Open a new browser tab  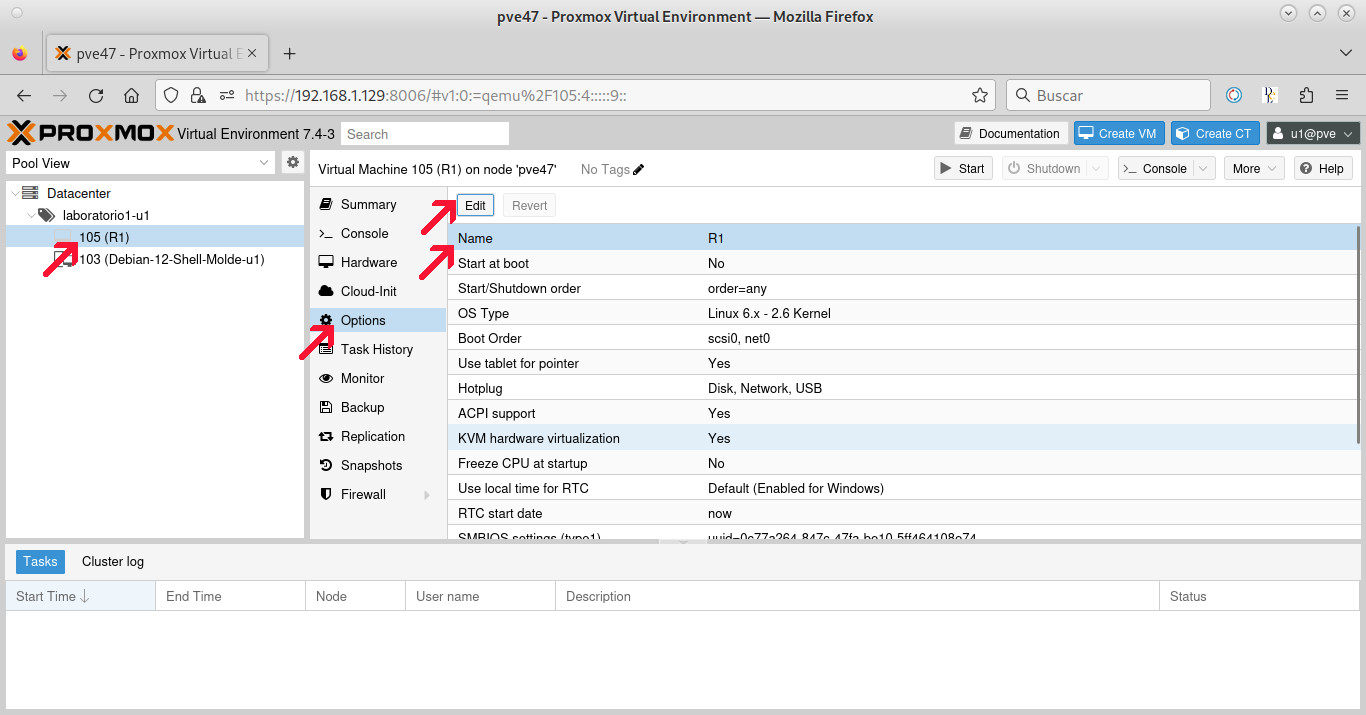click(290, 53)
